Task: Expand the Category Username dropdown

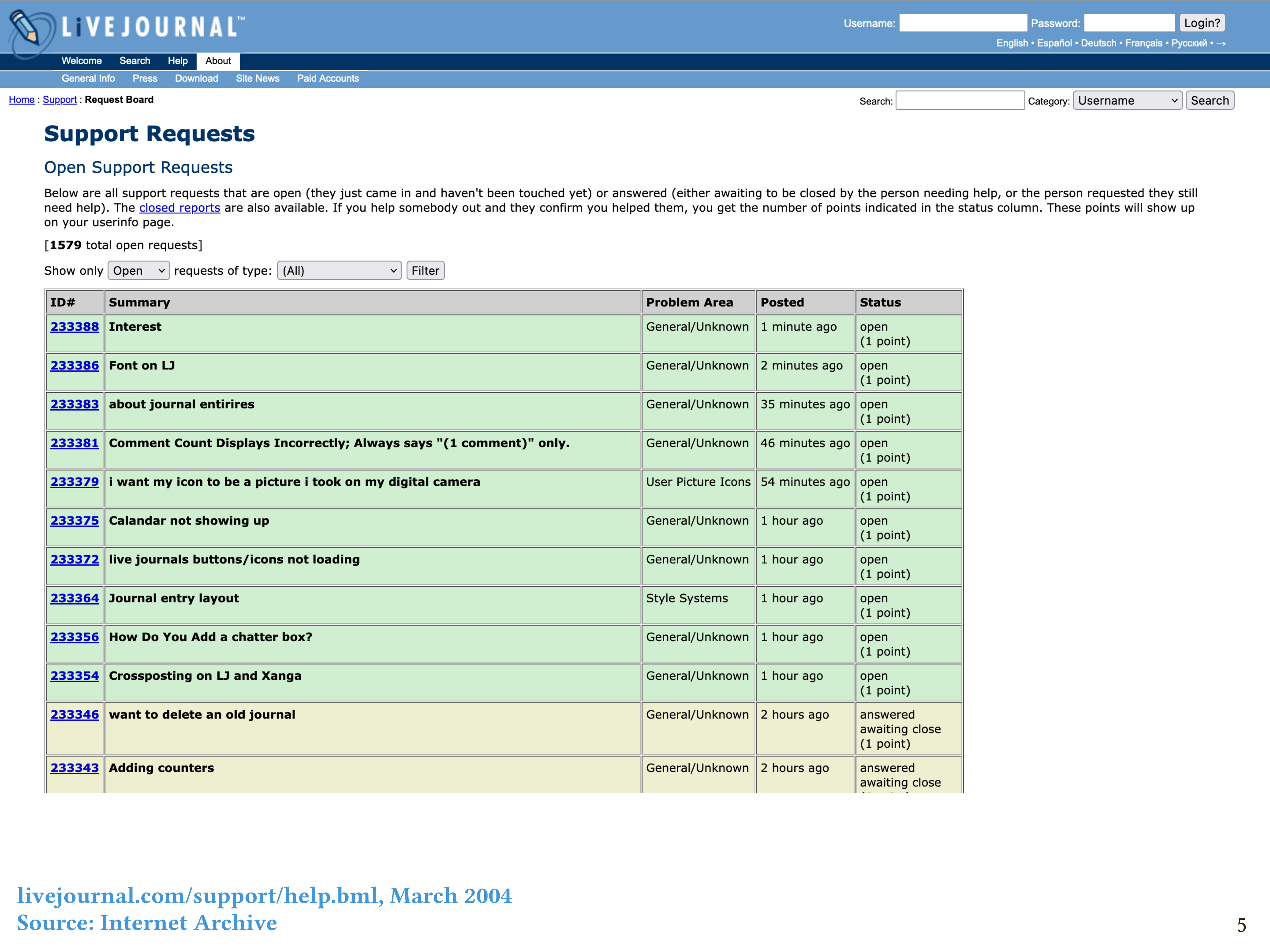Action: 1127,101
